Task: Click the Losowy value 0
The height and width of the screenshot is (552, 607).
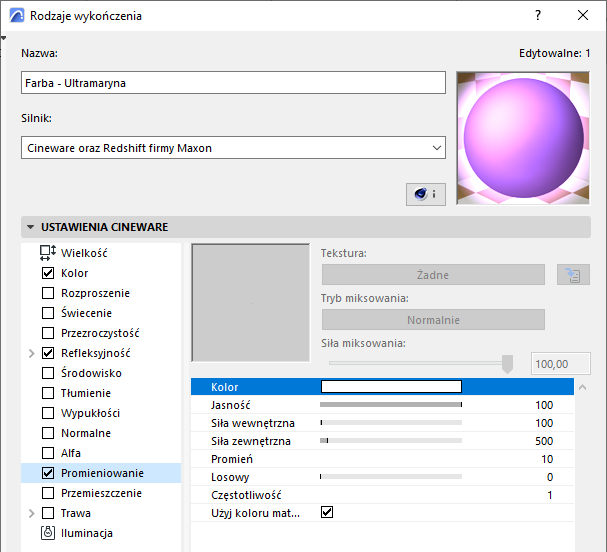Action: (x=550, y=477)
